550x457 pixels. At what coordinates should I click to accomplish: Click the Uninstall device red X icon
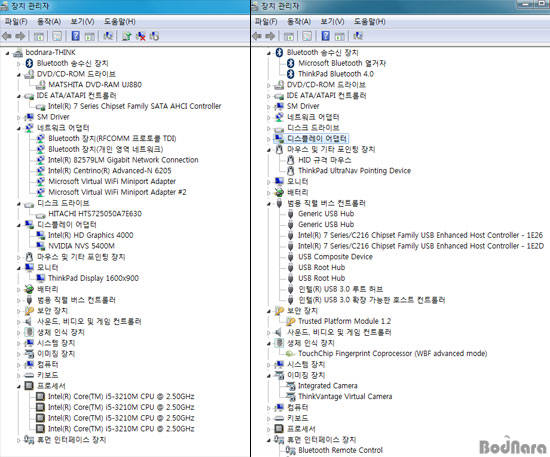(x=141, y=36)
